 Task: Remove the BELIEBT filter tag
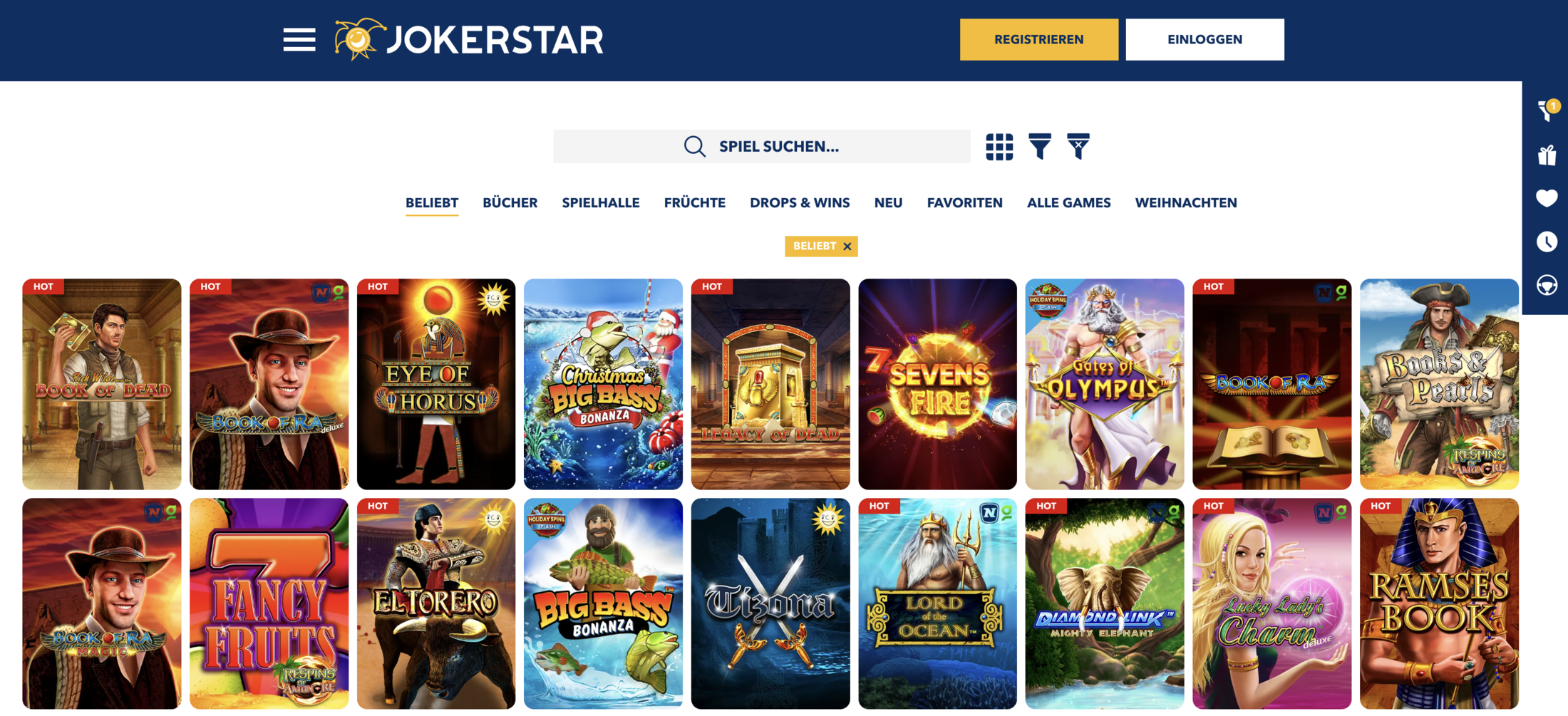pyautogui.click(x=847, y=247)
